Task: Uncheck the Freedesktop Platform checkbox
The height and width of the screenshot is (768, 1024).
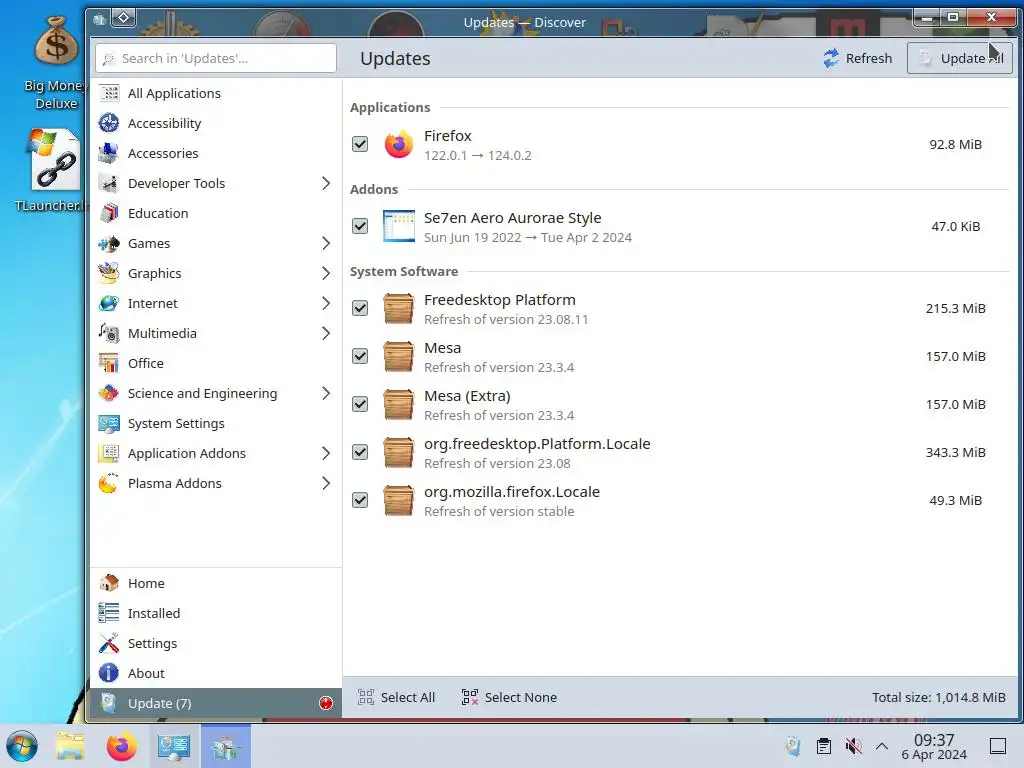Action: click(x=360, y=308)
